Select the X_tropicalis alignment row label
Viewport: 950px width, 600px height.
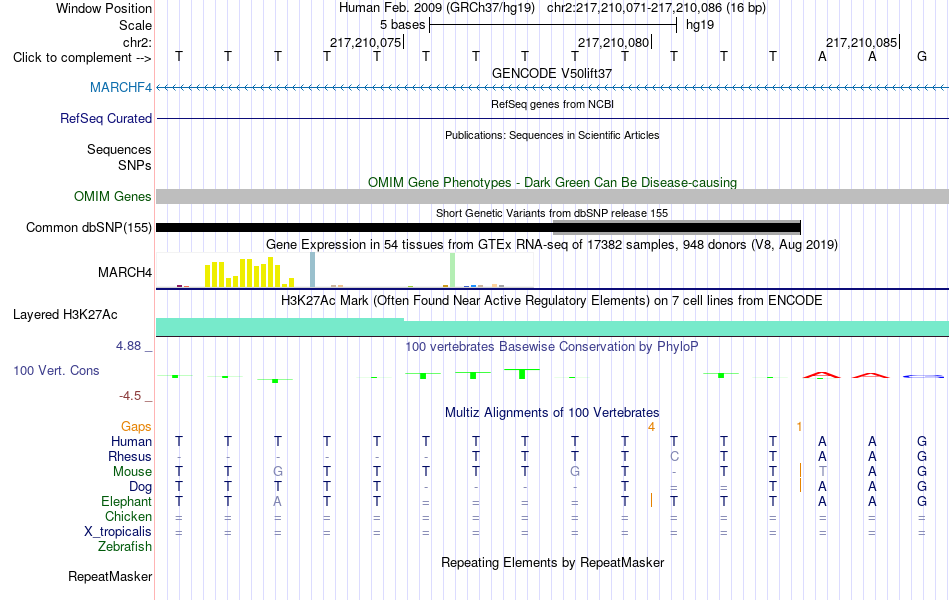[x=118, y=532]
